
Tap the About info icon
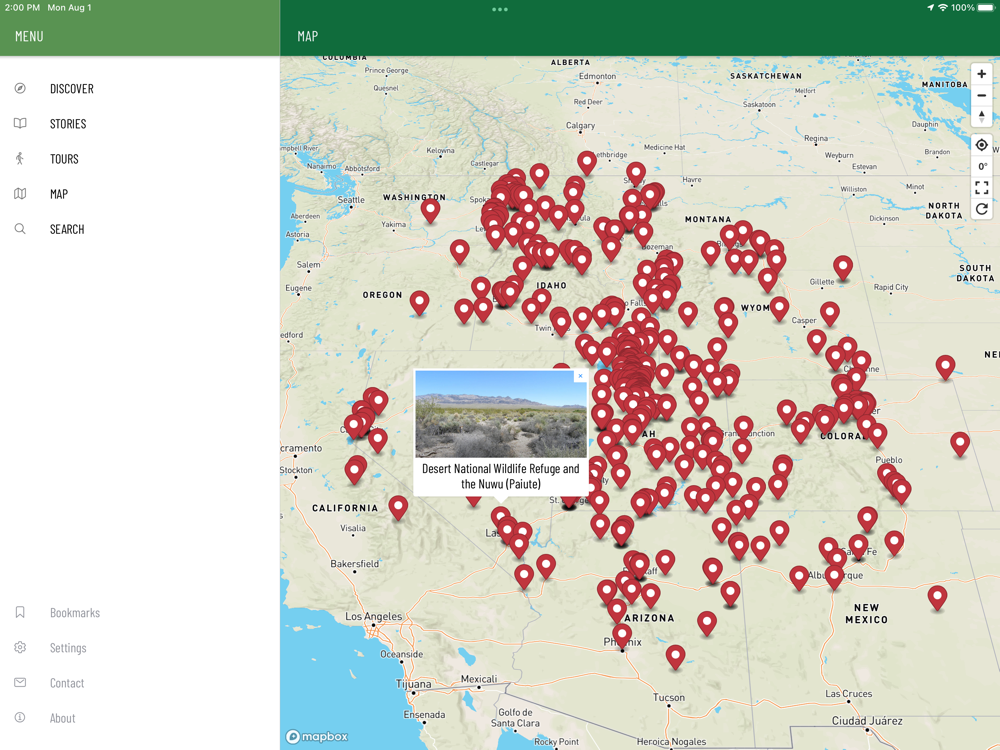click(x=20, y=717)
